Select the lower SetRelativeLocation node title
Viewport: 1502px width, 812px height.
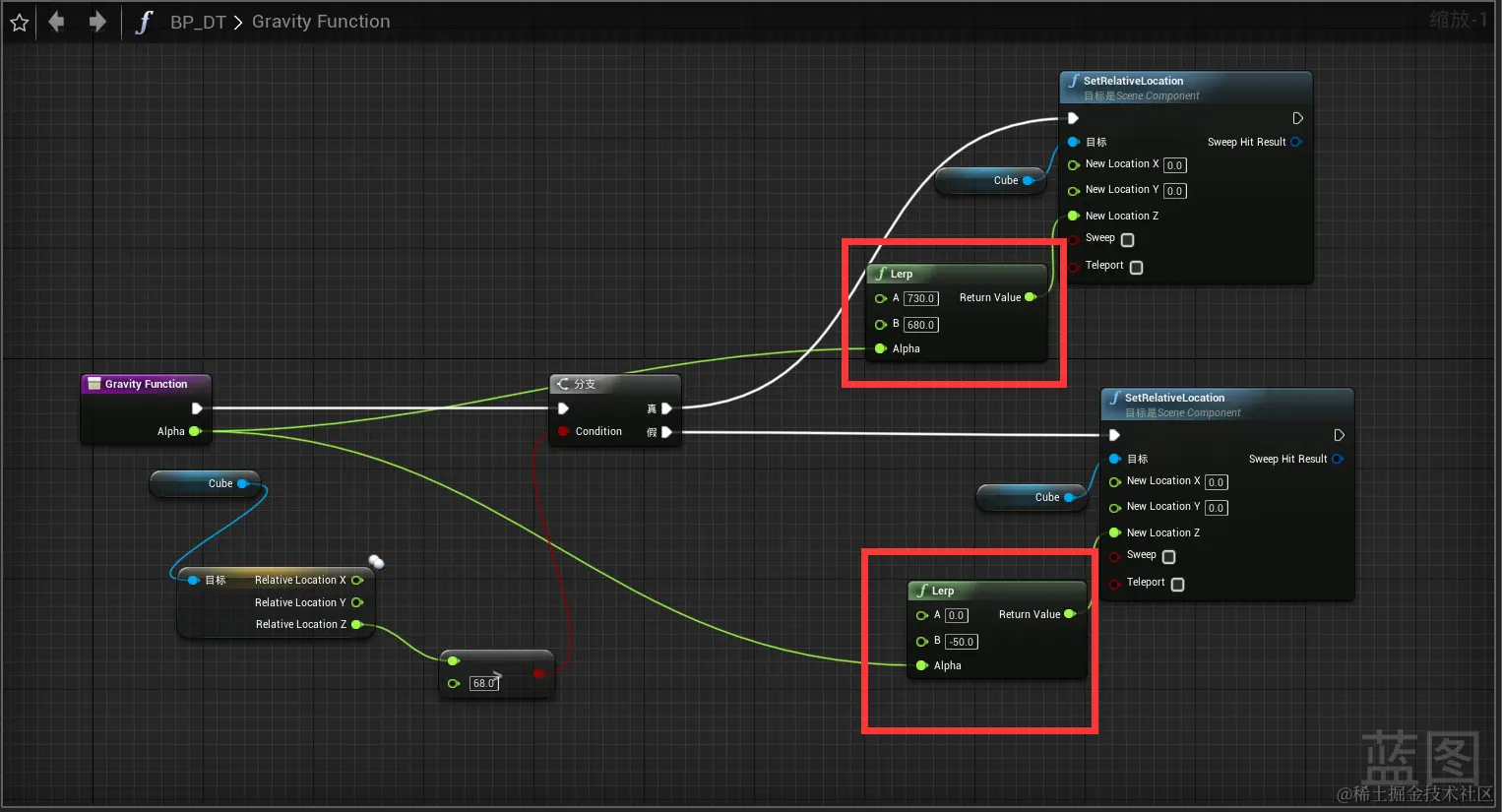pos(1175,398)
